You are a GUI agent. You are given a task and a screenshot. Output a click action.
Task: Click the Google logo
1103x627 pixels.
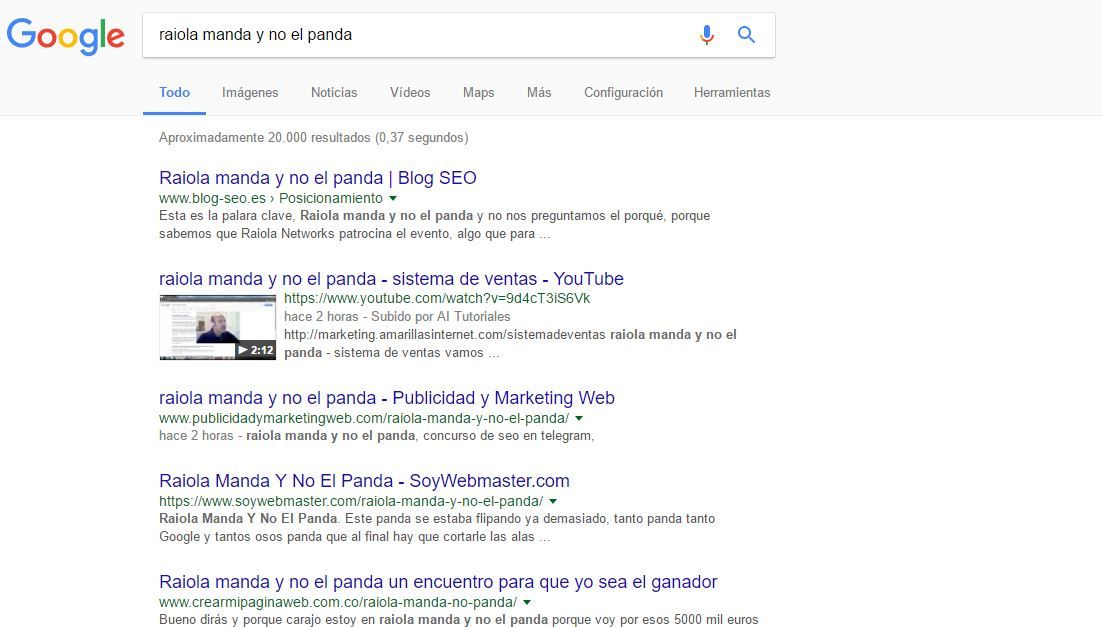point(66,36)
